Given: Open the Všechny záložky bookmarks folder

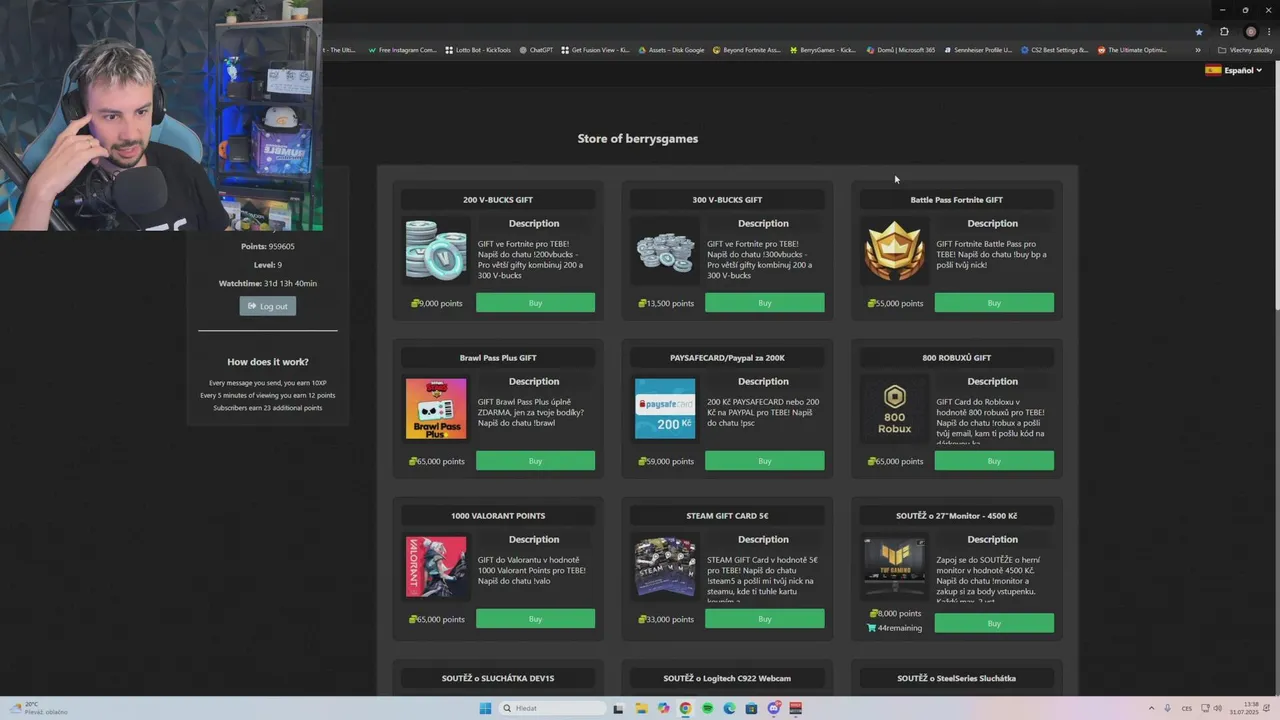Looking at the screenshot, I should pyautogui.click(x=1245, y=50).
